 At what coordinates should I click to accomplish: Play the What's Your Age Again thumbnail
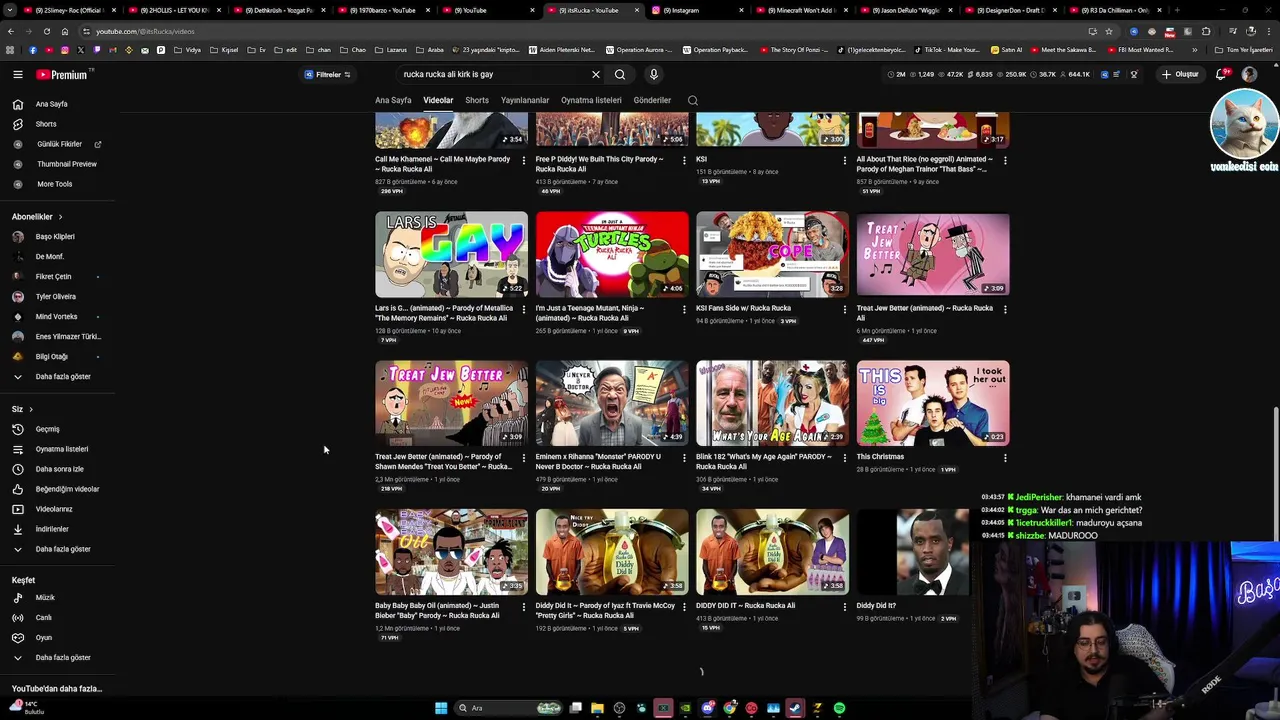pos(772,403)
